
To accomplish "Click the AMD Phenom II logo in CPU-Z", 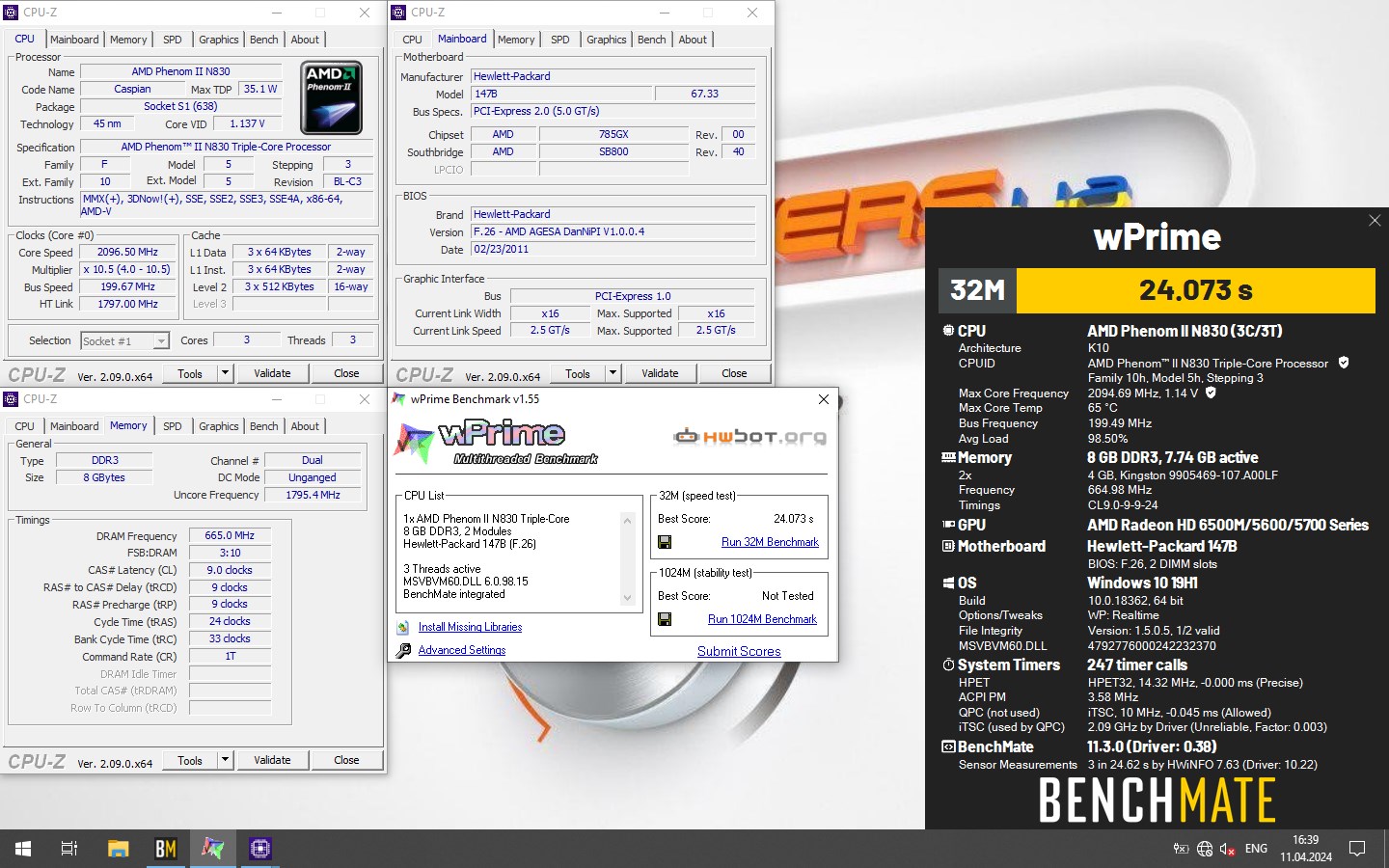I will click(x=331, y=97).
